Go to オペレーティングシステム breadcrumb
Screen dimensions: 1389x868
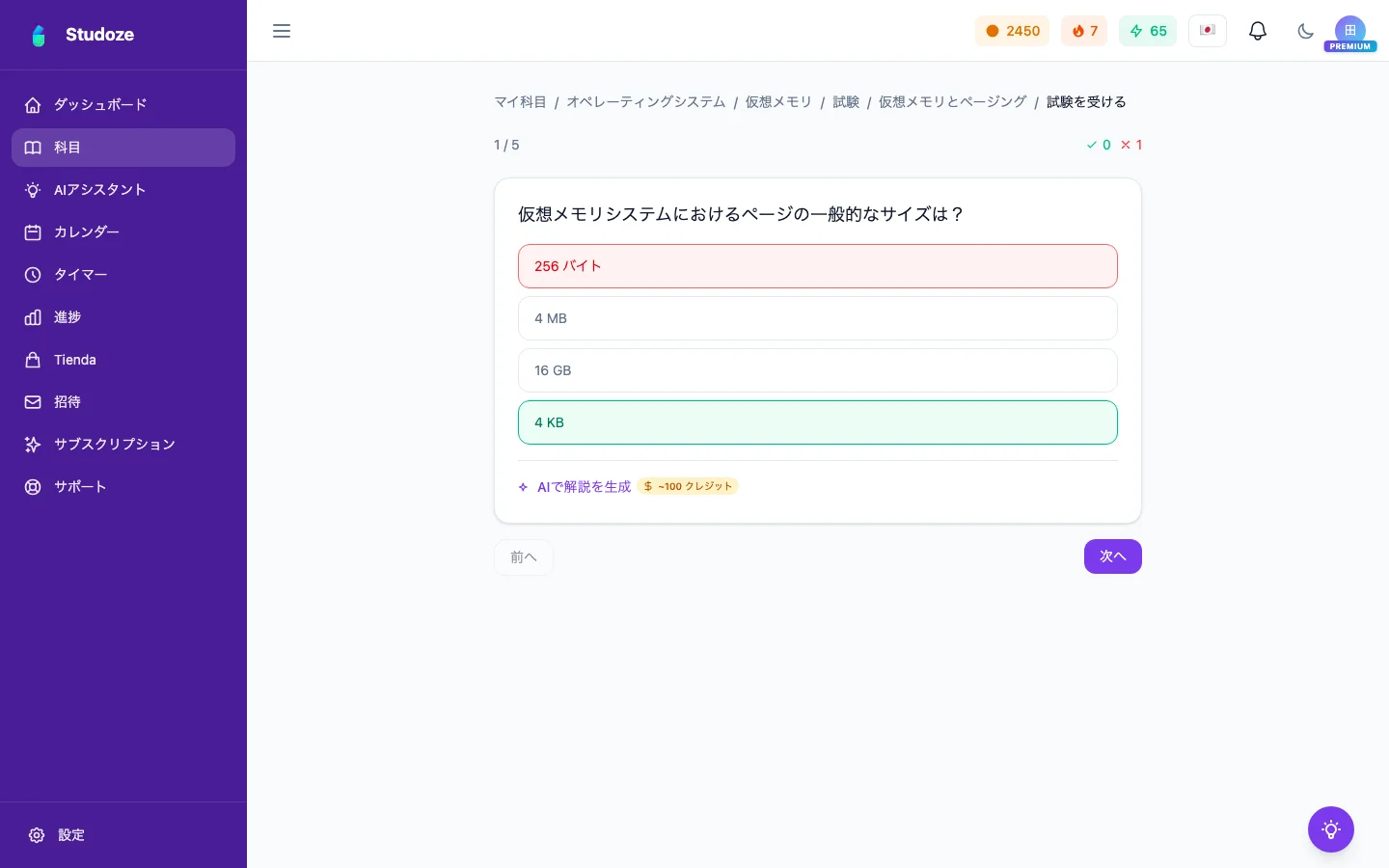[x=646, y=102]
